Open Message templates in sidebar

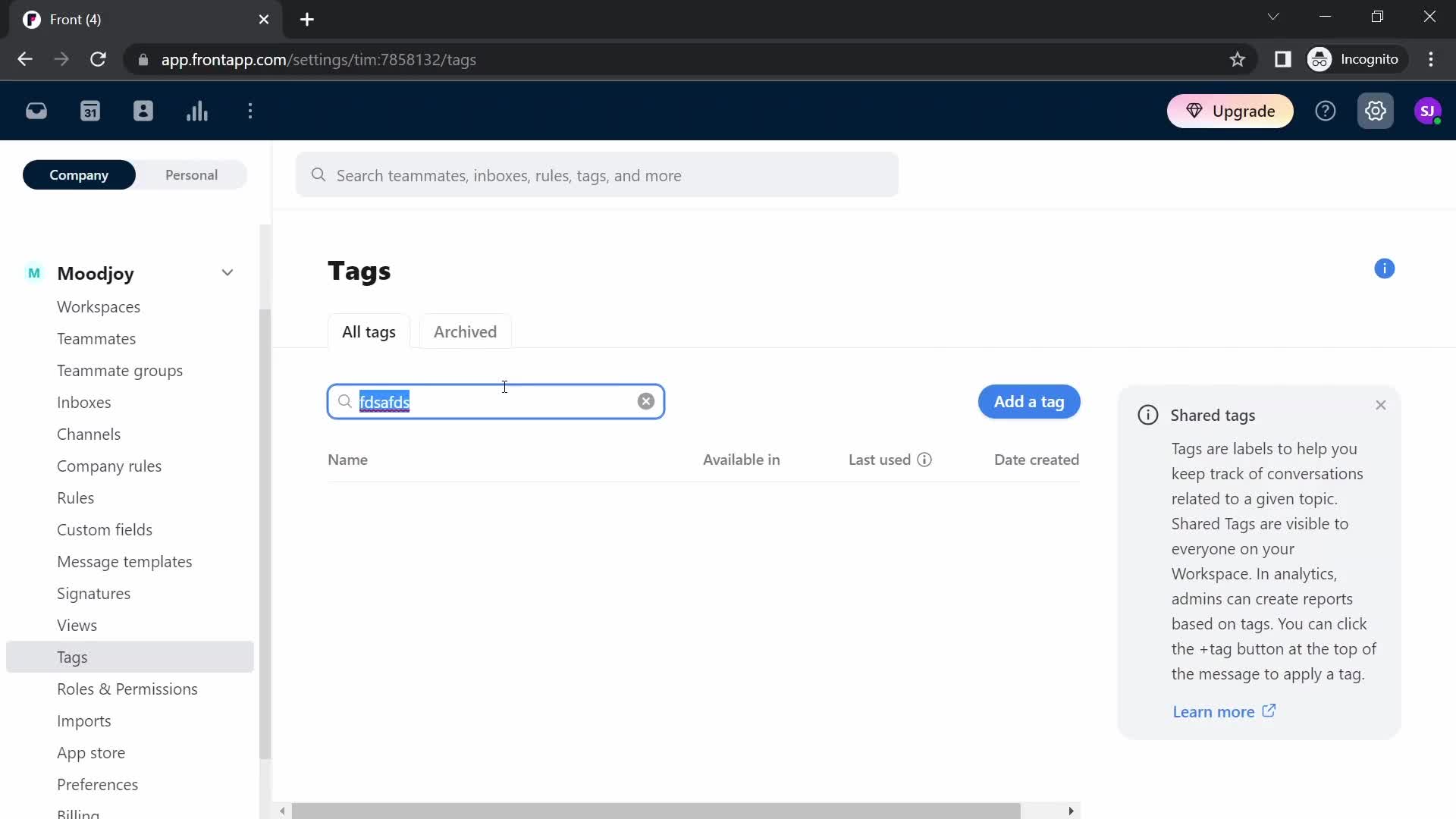(x=124, y=562)
